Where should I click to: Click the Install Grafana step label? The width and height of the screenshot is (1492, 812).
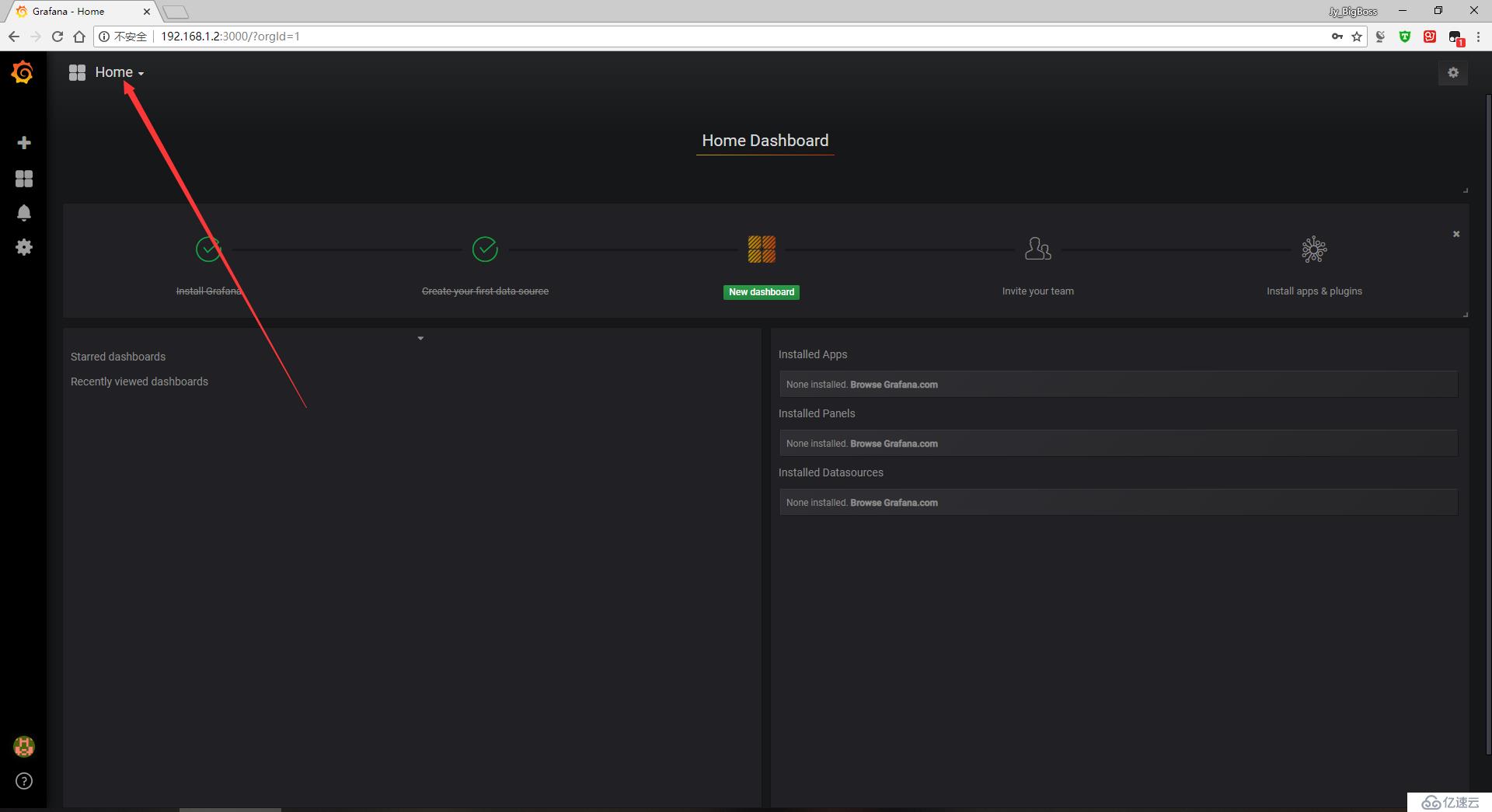tap(208, 291)
